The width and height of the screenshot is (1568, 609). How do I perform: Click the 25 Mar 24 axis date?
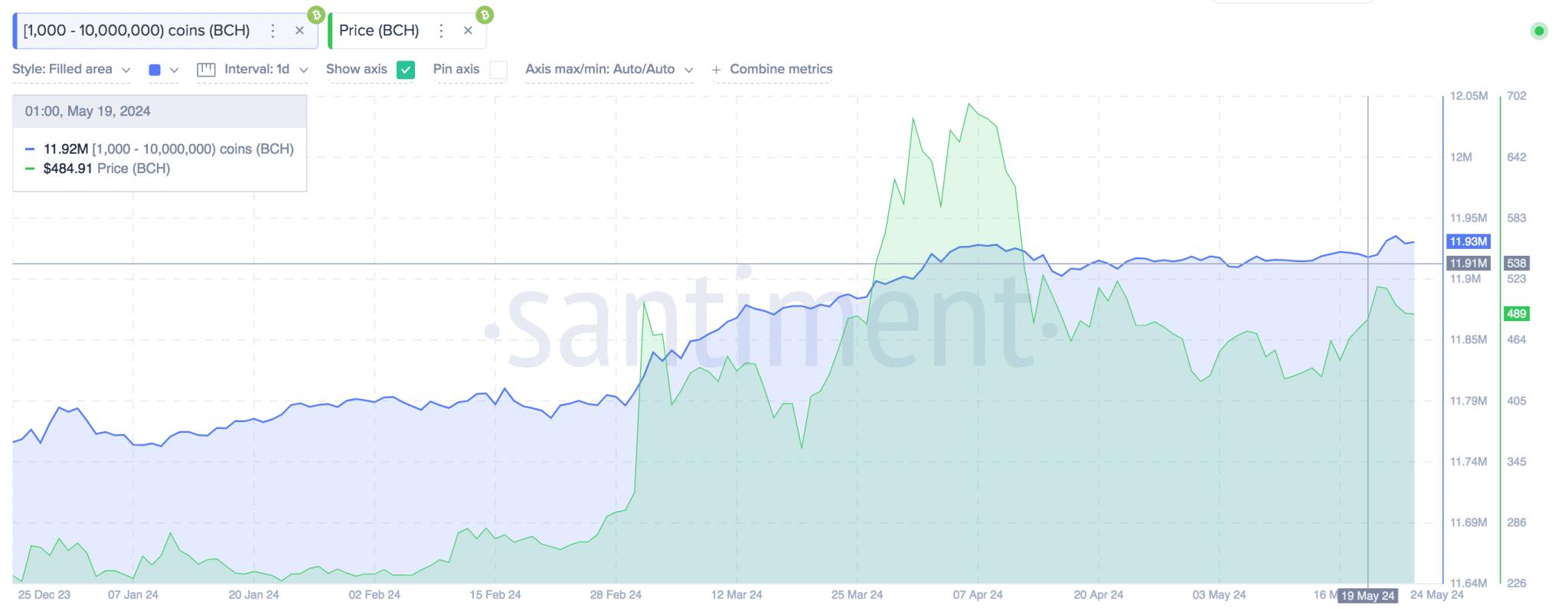tap(857, 594)
